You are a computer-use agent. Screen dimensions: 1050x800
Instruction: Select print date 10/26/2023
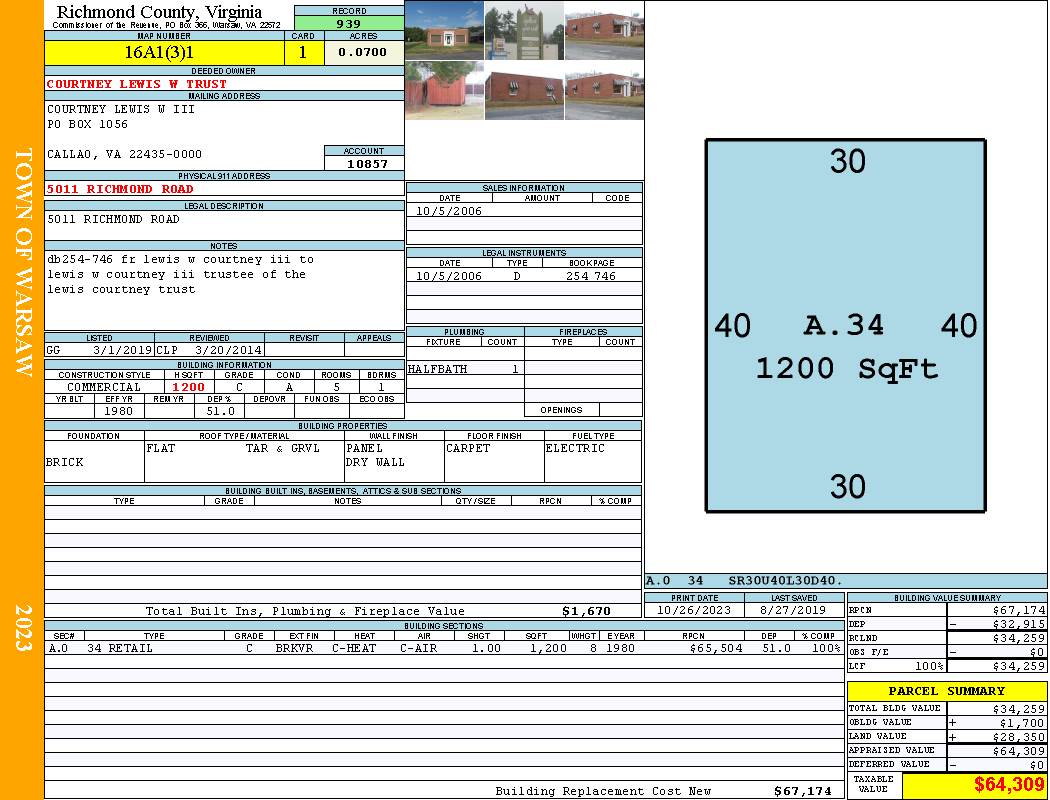click(694, 611)
